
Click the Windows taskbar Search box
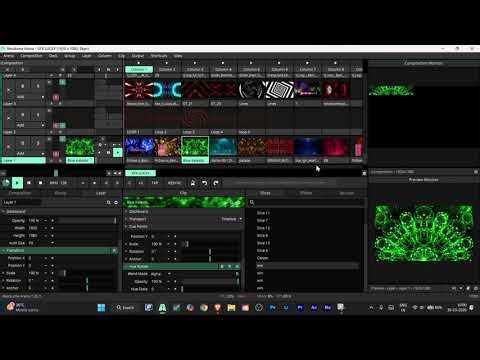[125, 307]
